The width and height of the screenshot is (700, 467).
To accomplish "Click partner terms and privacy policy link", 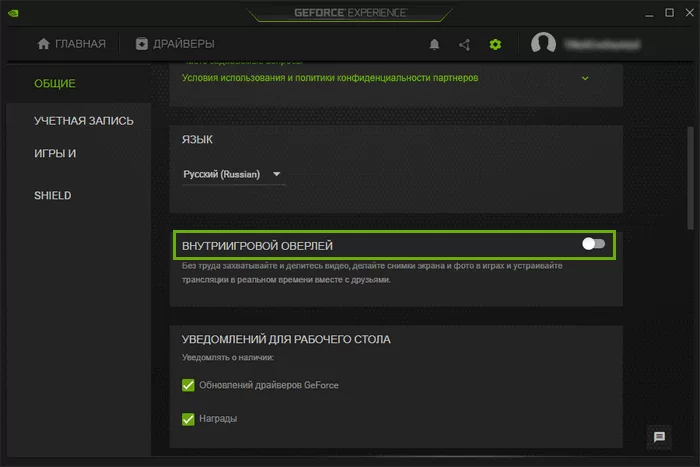I will (331, 78).
